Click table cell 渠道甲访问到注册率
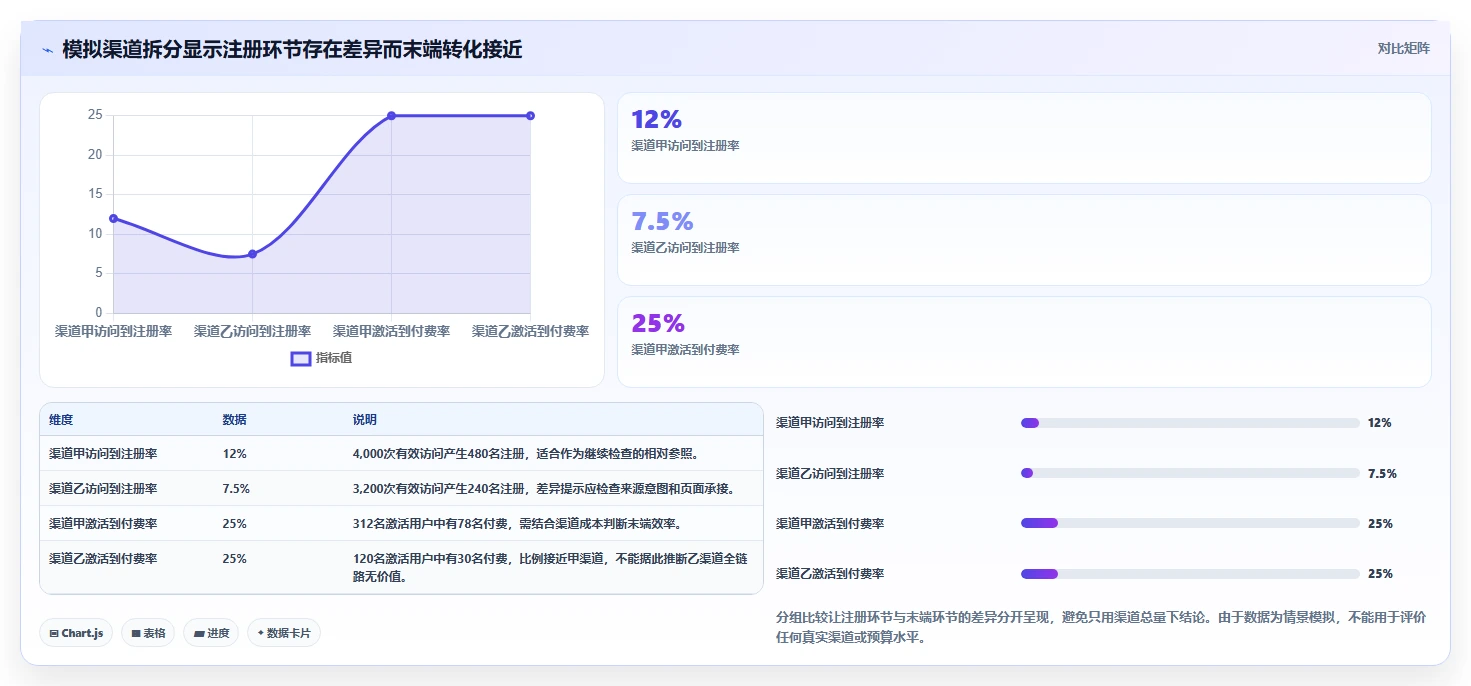The height and width of the screenshot is (686, 1471). 103,454
